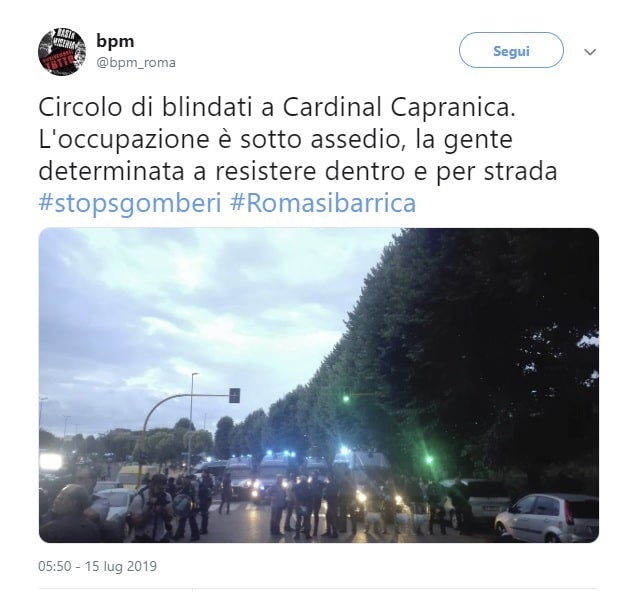Click the silver car in the photo
Image resolution: width=635 pixels, height=591 pixels.
coord(547,517)
